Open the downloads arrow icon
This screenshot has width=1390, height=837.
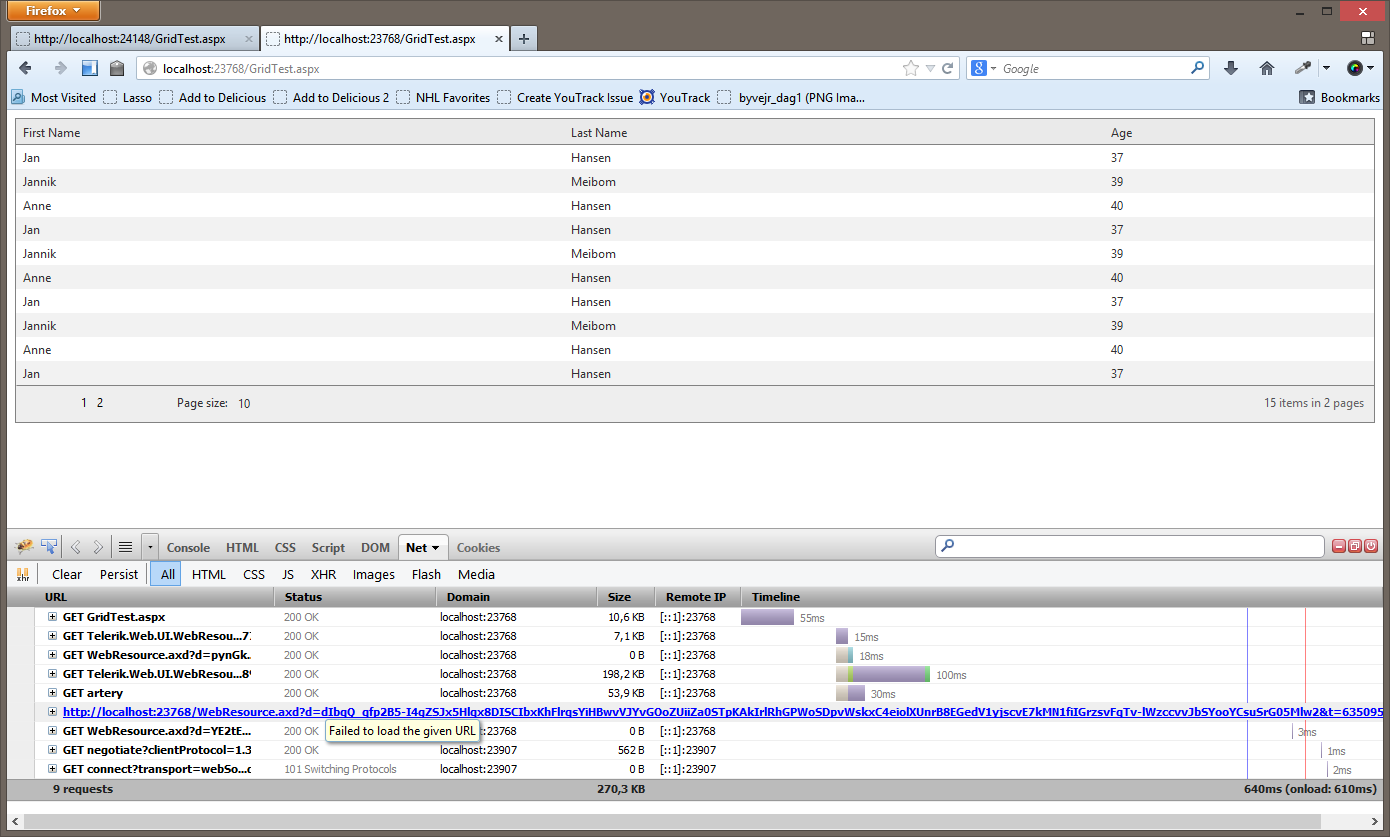[1231, 68]
